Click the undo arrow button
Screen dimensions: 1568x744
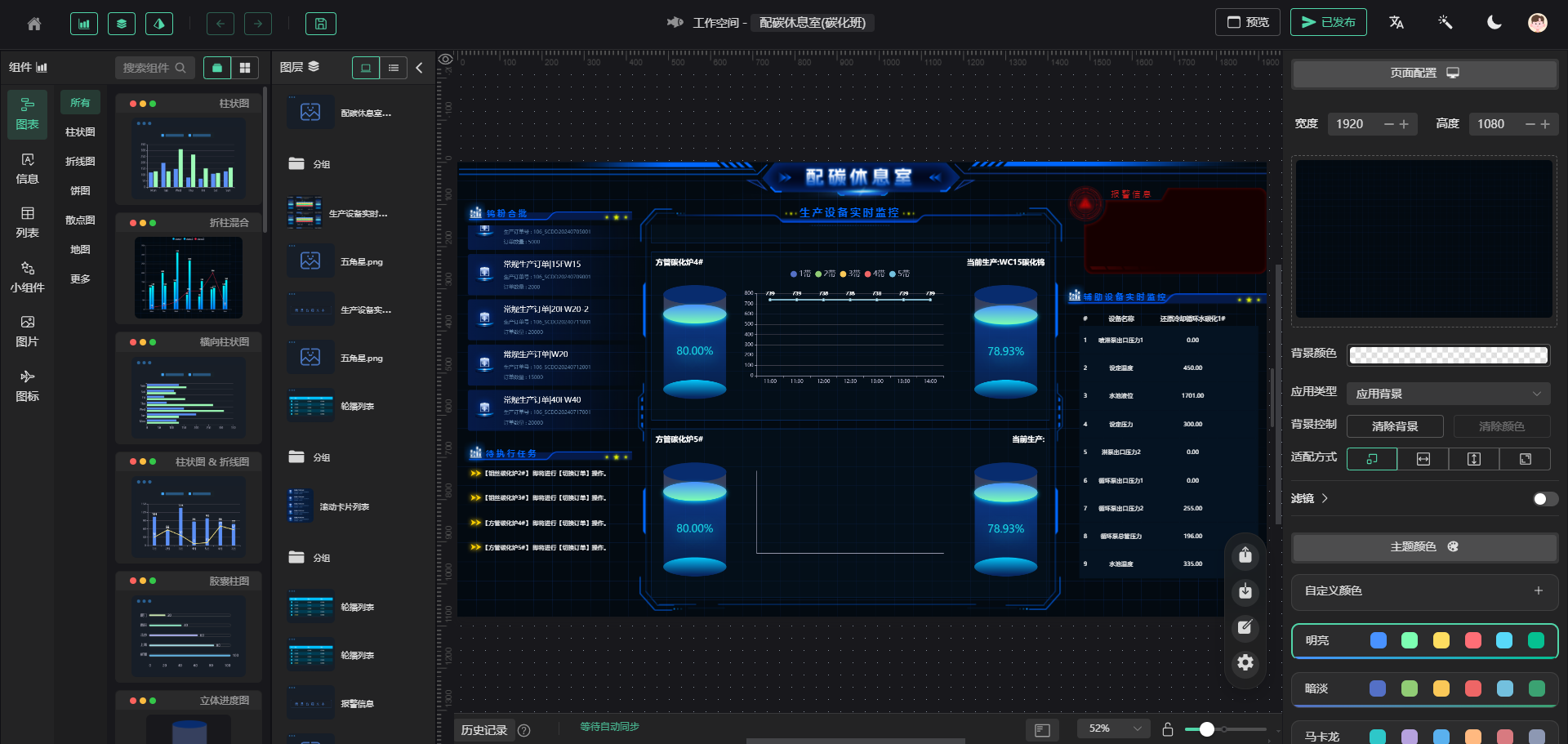point(220,24)
